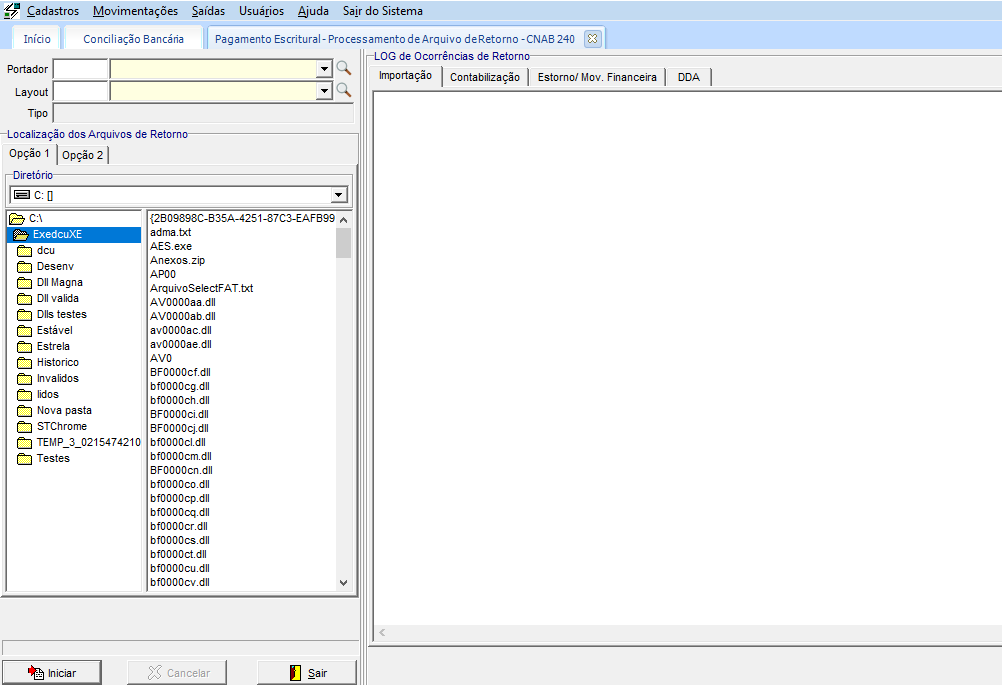Open the Portador dropdown list
This screenshot has height=685, width=1002.
click(x=324, y=69)
